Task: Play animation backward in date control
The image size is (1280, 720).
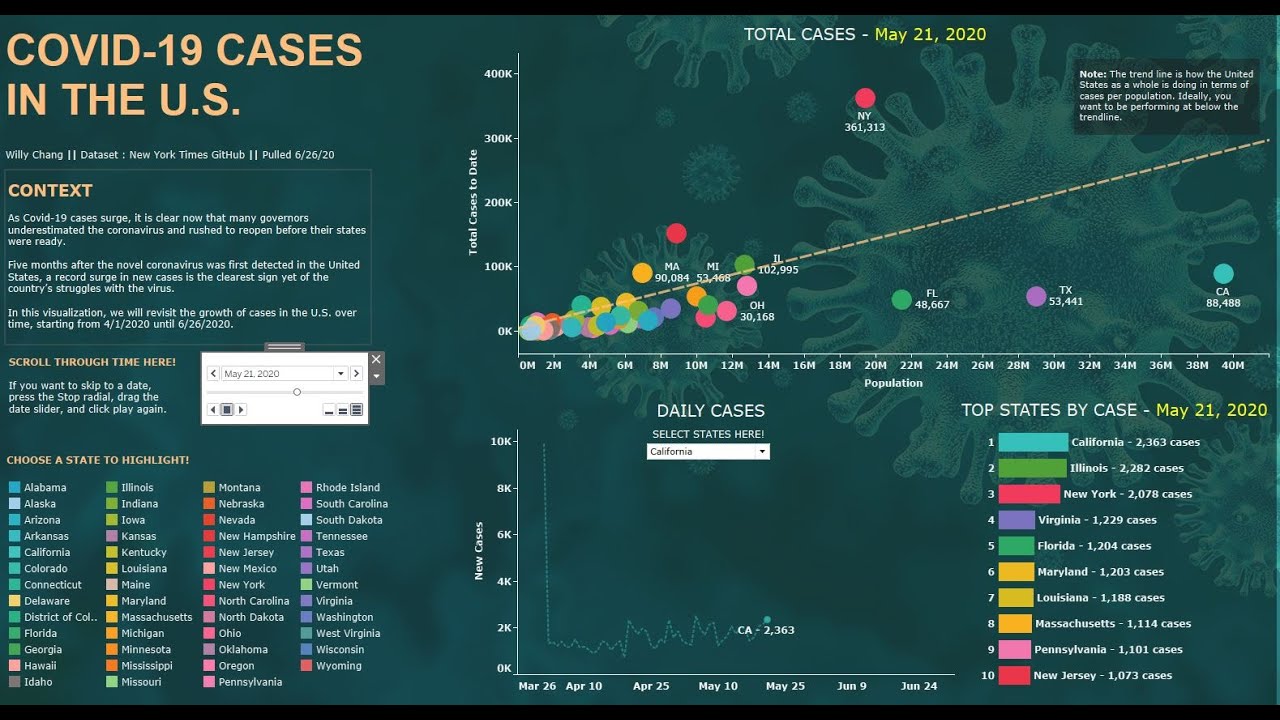Action: pos(213,409)
